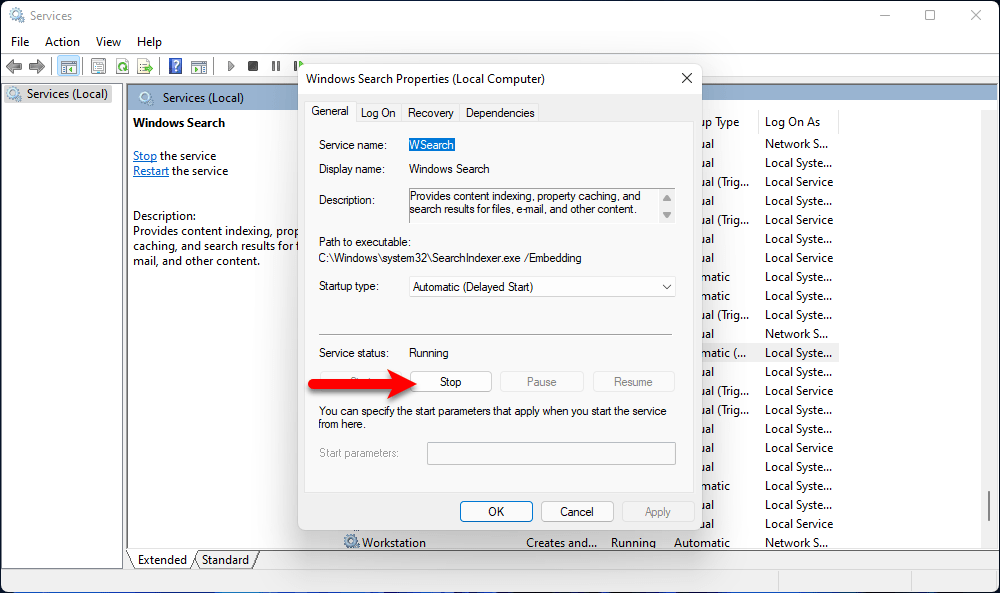
Task: Click the Stop the service link
Action: (x=145, y=156)
